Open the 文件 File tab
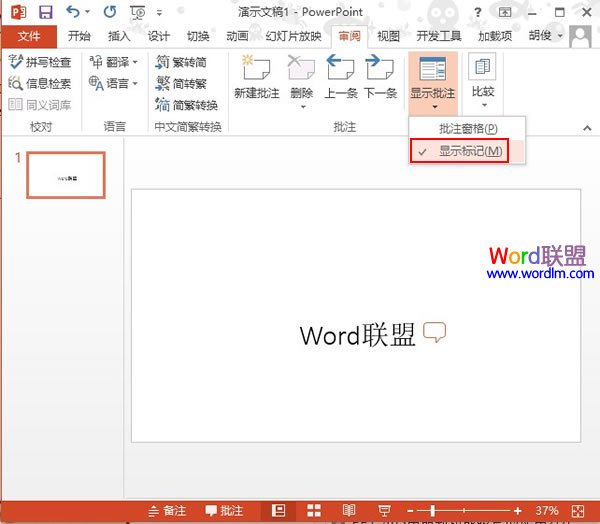Screen dimensions: 600x524 click(29, 36)
